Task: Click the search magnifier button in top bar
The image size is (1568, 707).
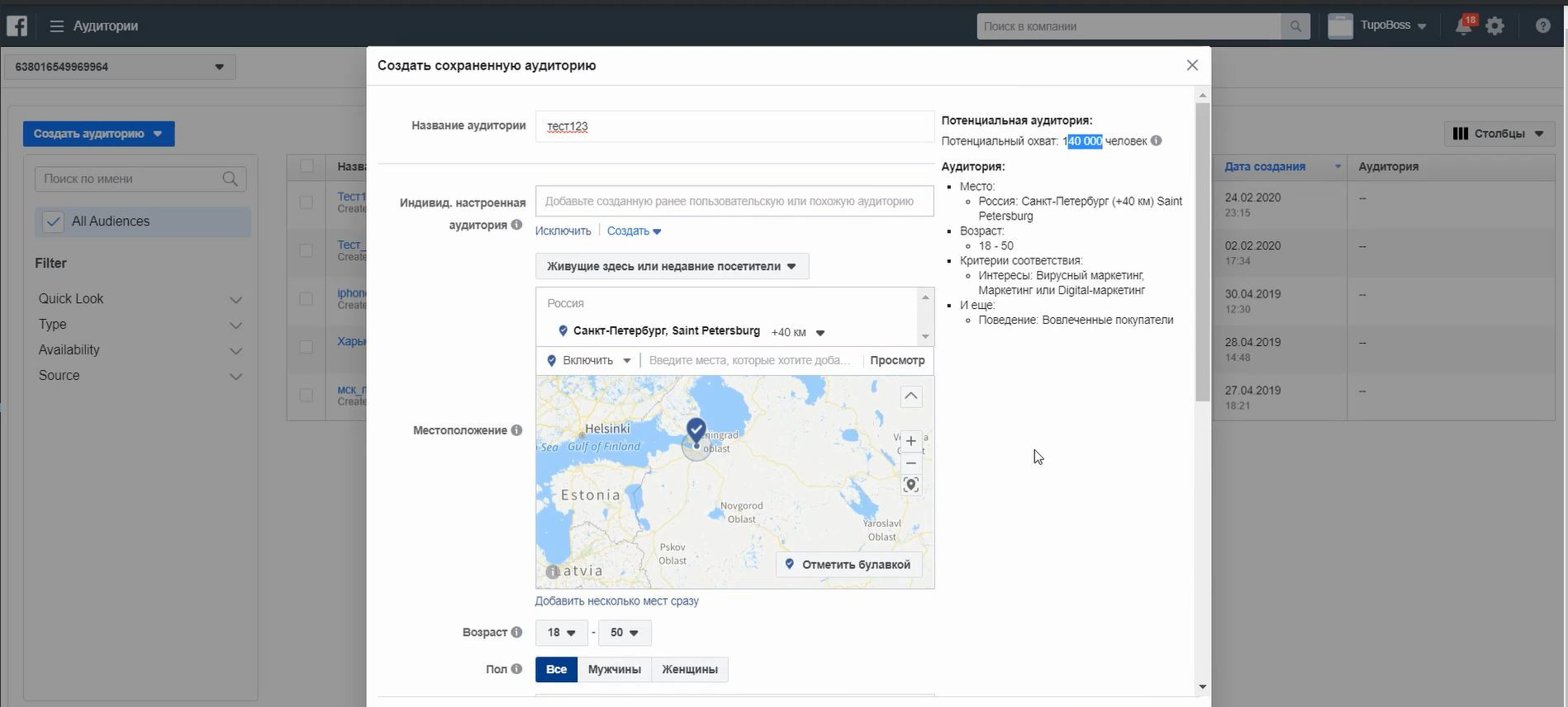Action: pos(1295,26)
